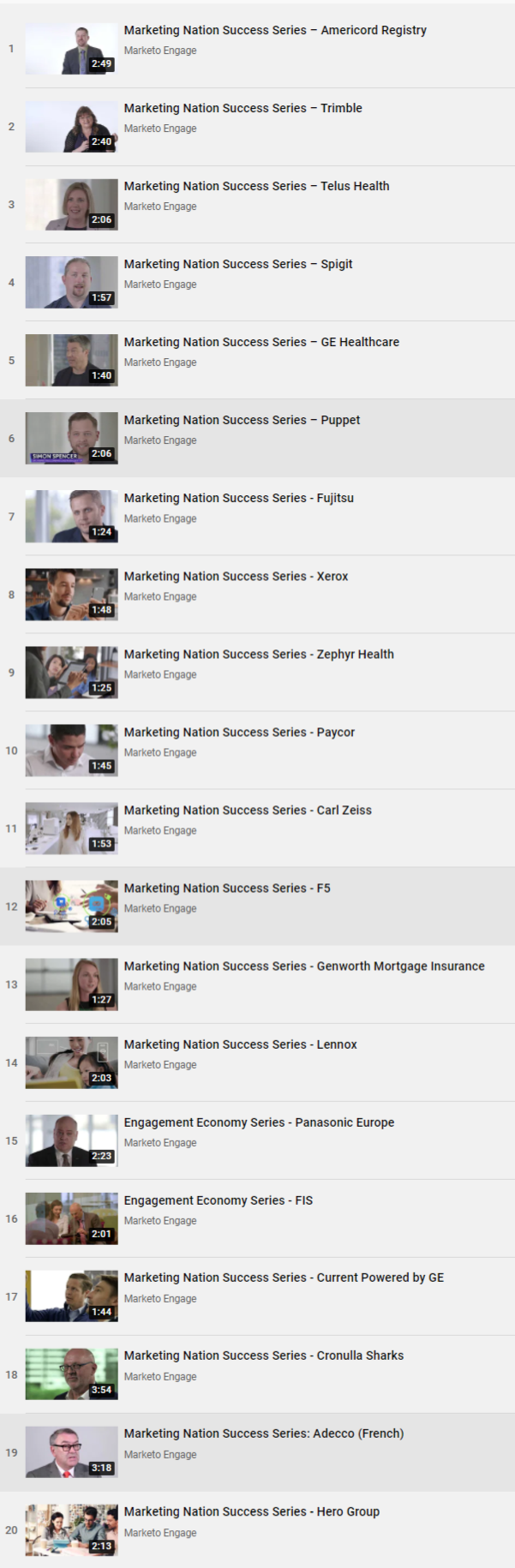
Task: Click the Zephyr Health video title
Action: (x=259, y=655)
